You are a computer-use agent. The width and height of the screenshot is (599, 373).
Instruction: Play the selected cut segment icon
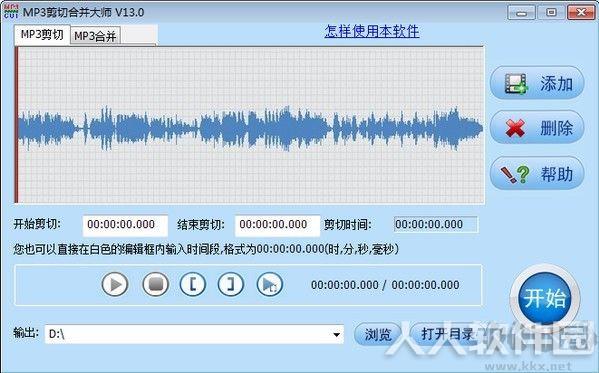coord(270,284)
